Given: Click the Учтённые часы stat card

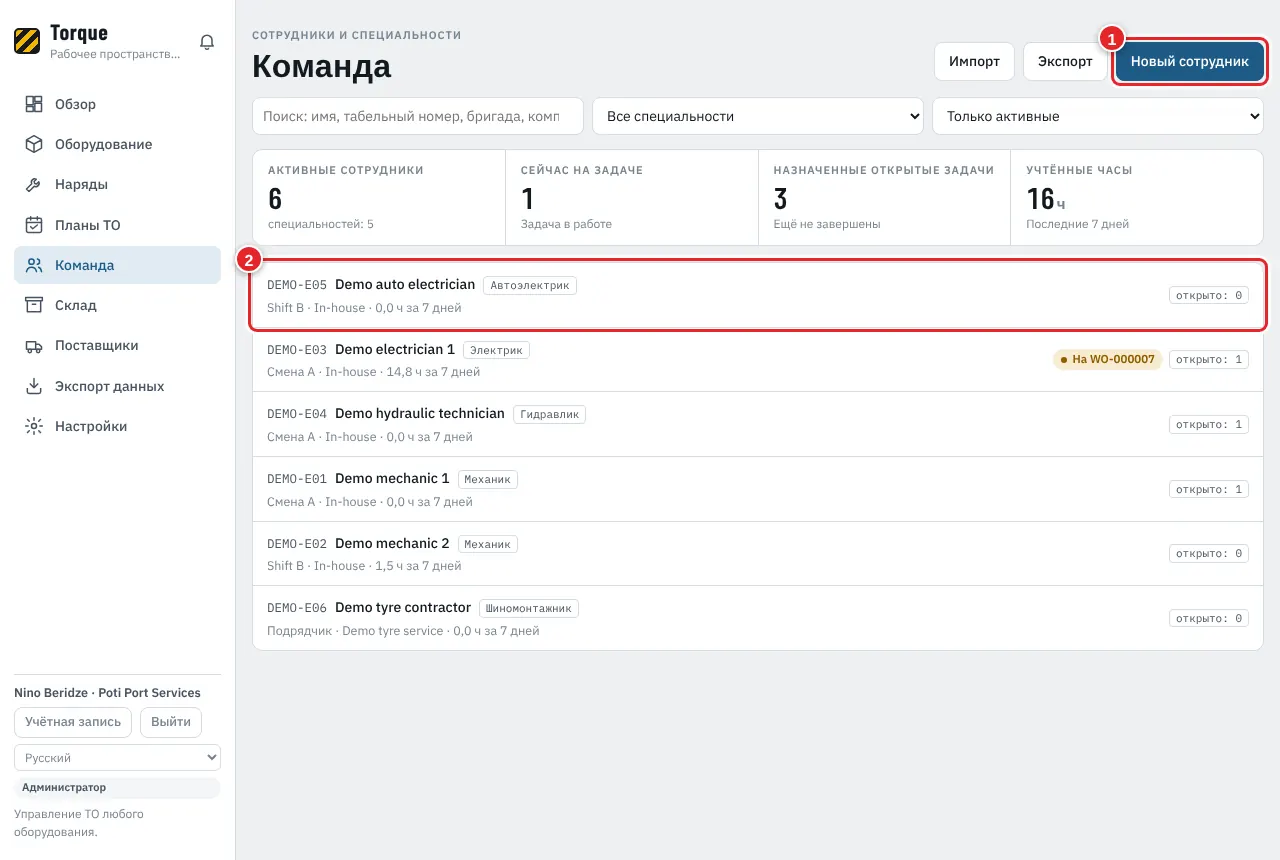Looking at the screenshot, I should [x=1137, y=197].
